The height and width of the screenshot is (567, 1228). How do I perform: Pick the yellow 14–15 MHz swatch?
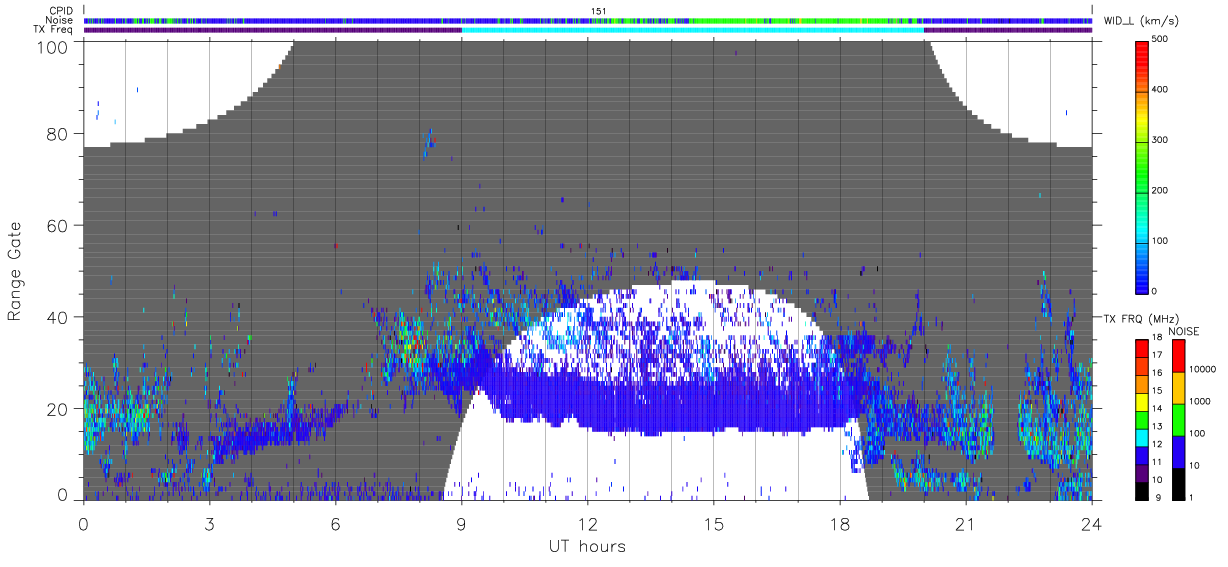click(x=1142, y=402)
